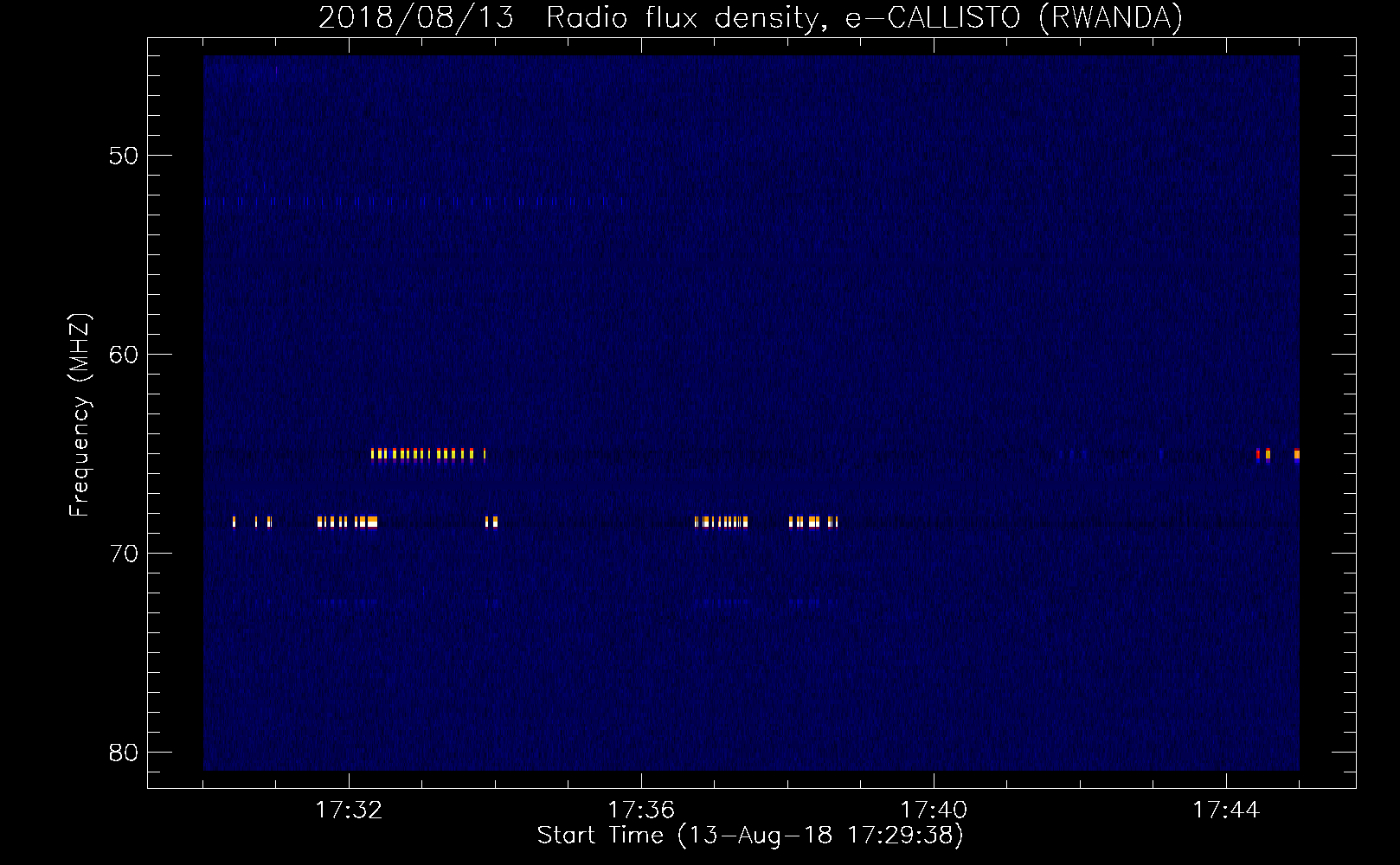
Task: Click the 70 MHz frequency tick label
Action: point(124,554)
